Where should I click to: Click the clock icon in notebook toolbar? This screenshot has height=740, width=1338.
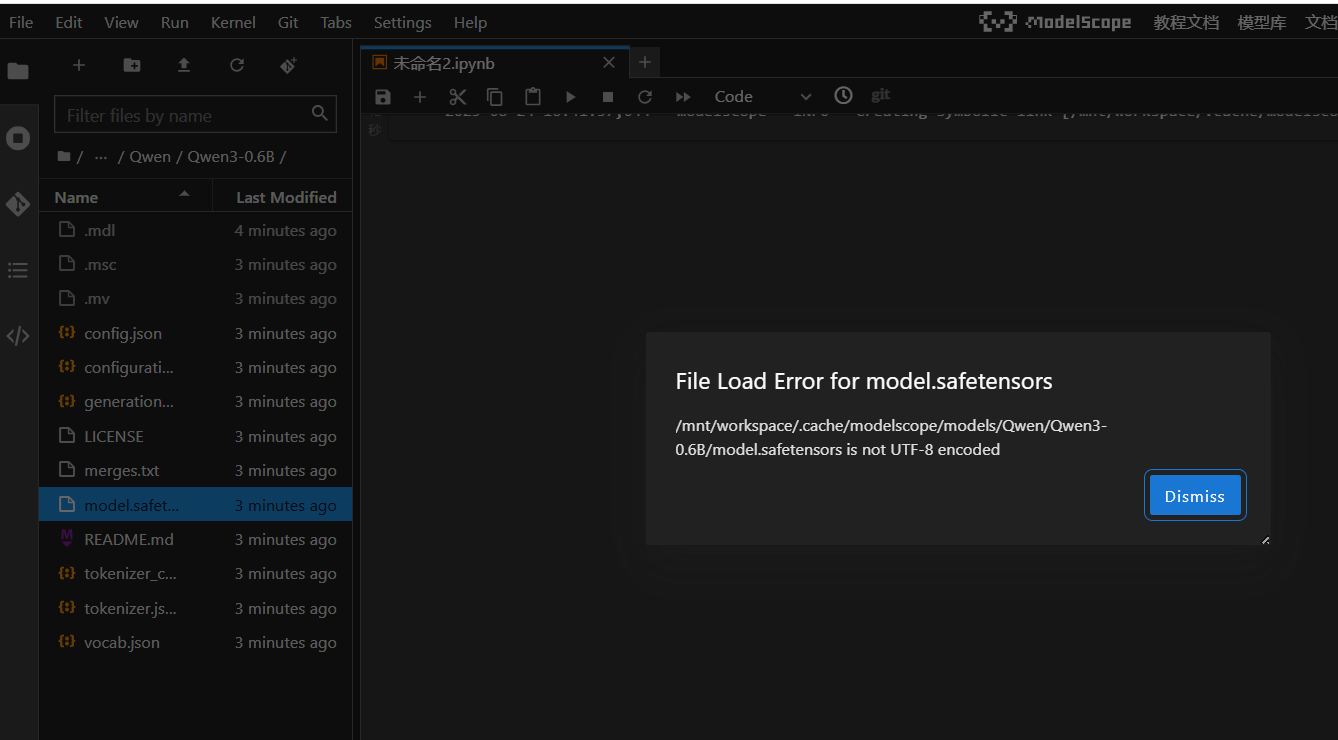pyautogui.click(x=844, y=95)
